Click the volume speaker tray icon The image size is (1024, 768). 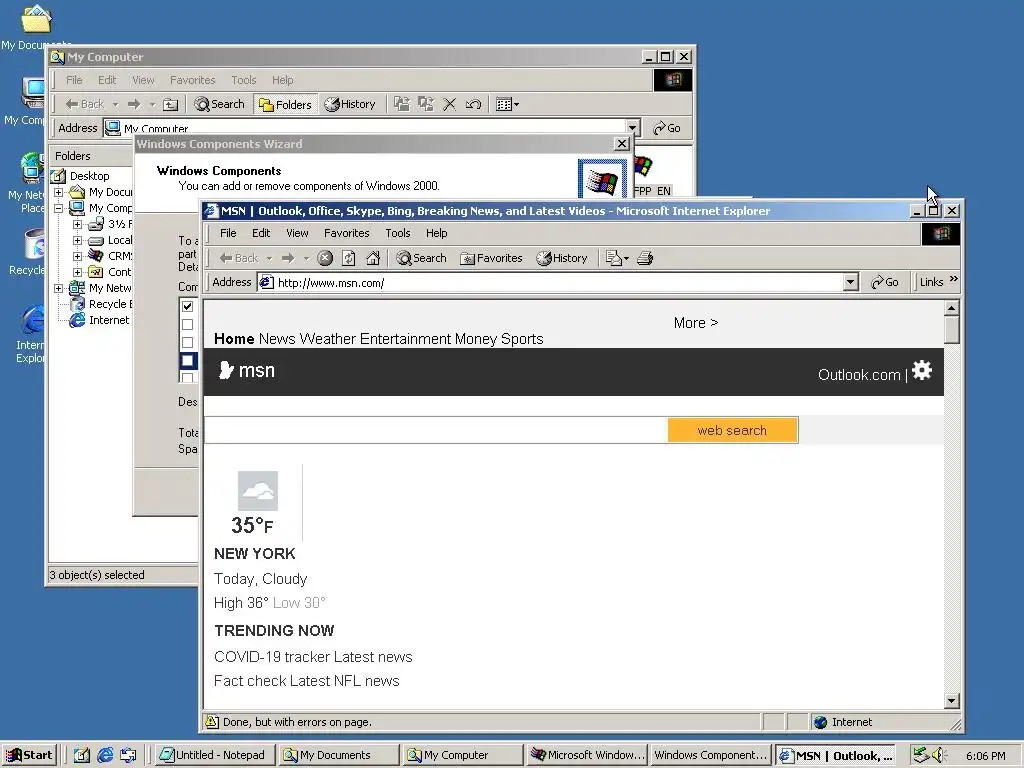[939, 755]
